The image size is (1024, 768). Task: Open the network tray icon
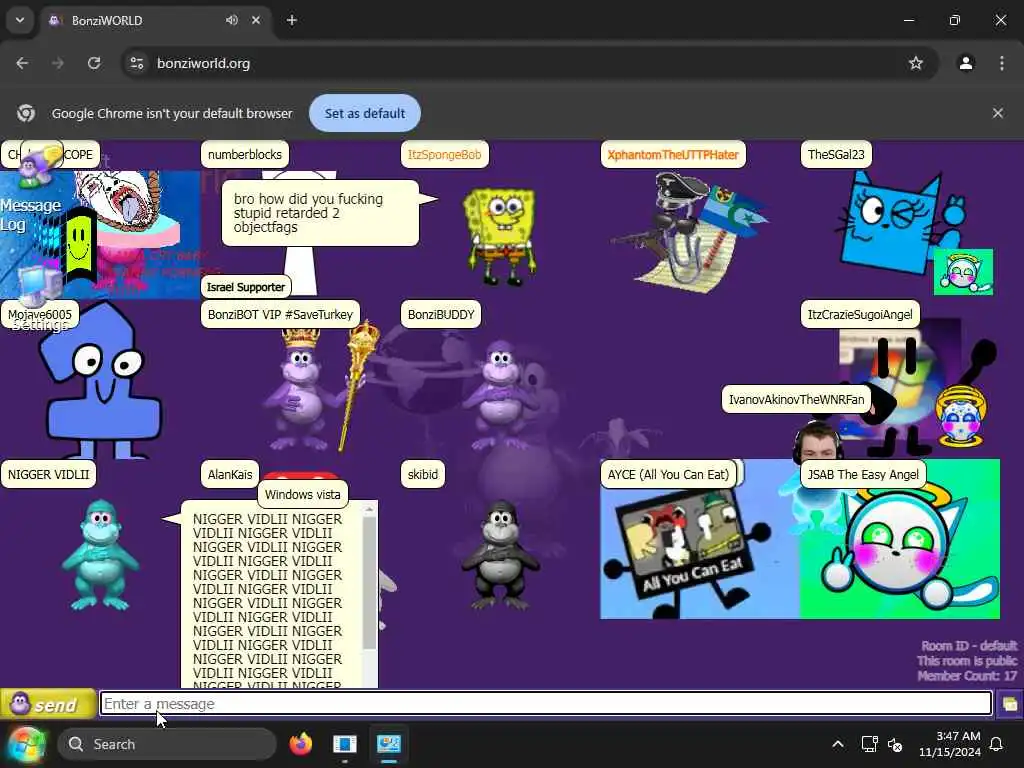(869, 744)
